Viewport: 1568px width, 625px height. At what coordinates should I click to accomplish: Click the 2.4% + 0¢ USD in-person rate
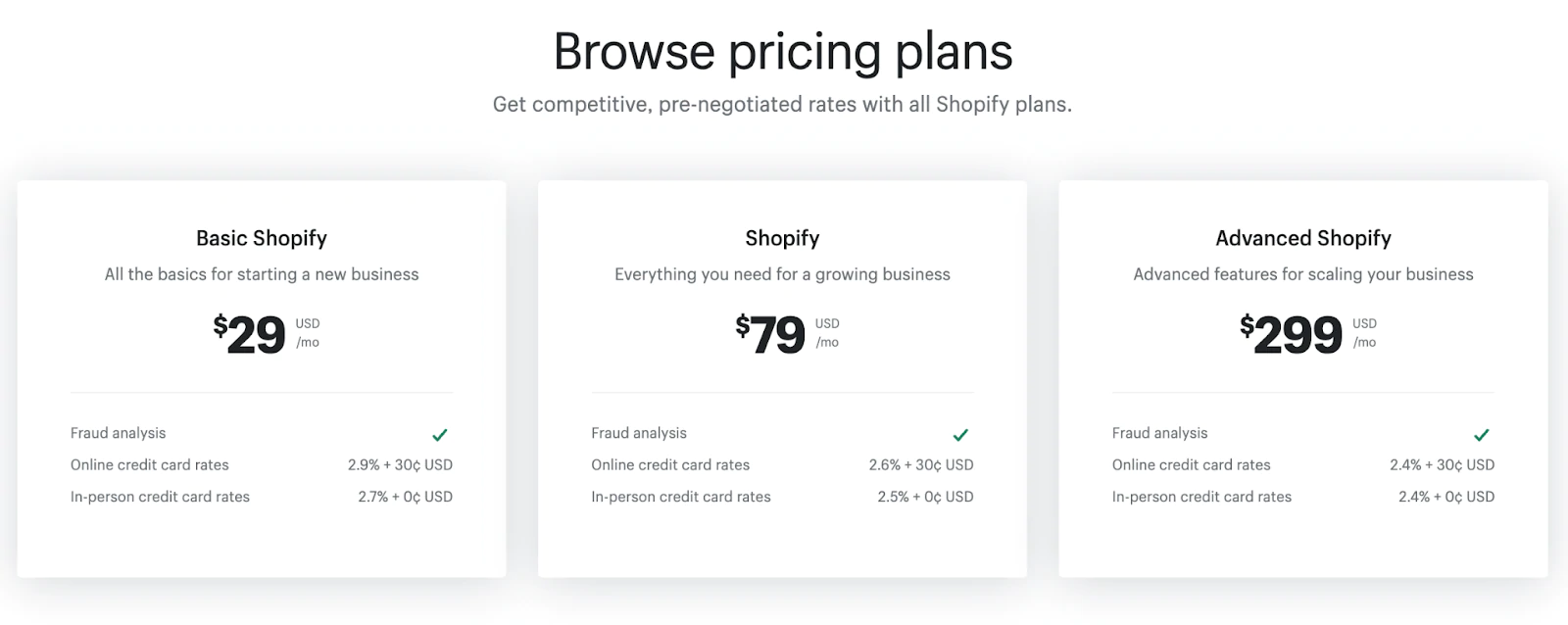coord(1446,497)
